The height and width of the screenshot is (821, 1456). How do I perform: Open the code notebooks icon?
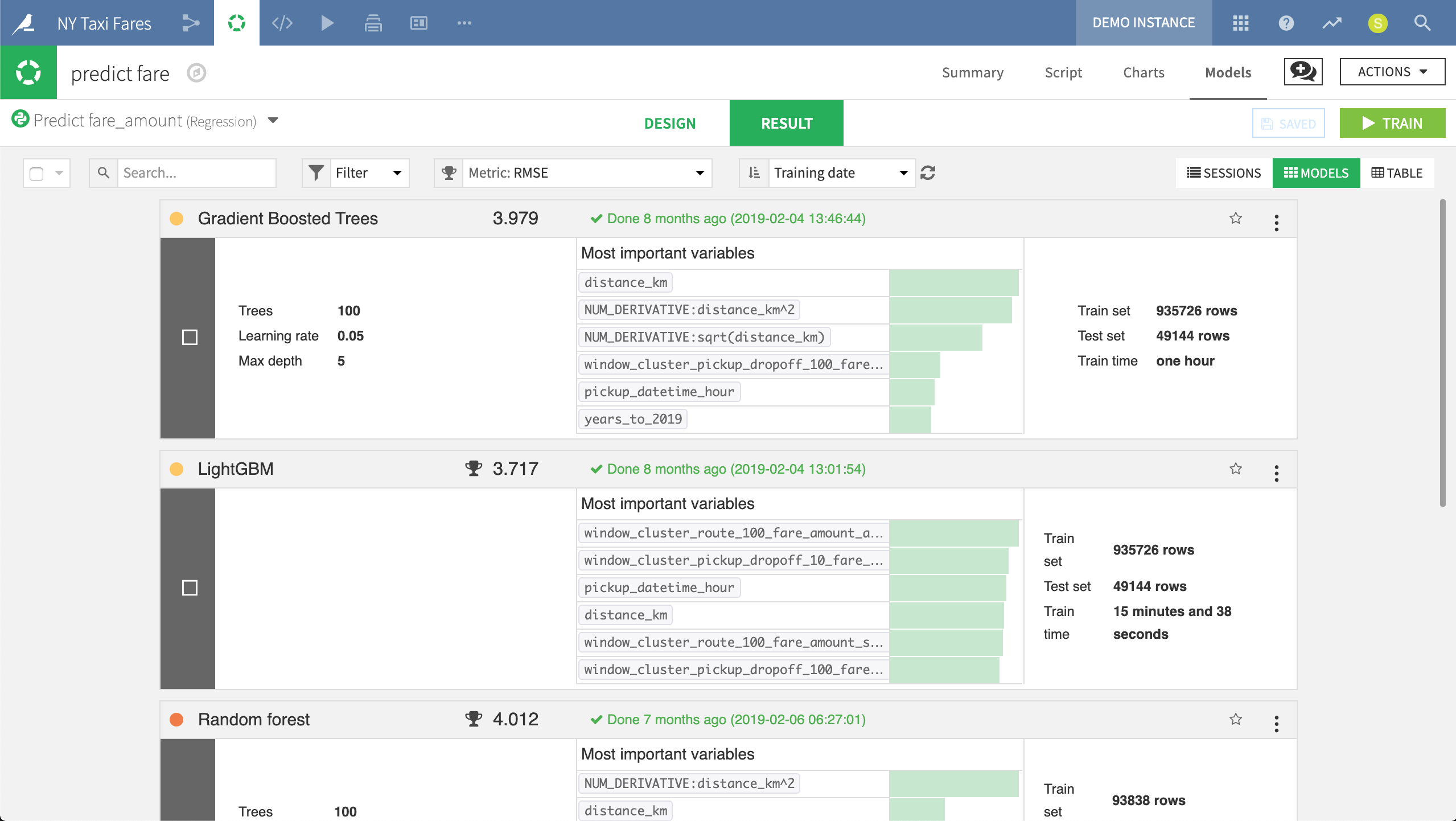coord(282,23)
